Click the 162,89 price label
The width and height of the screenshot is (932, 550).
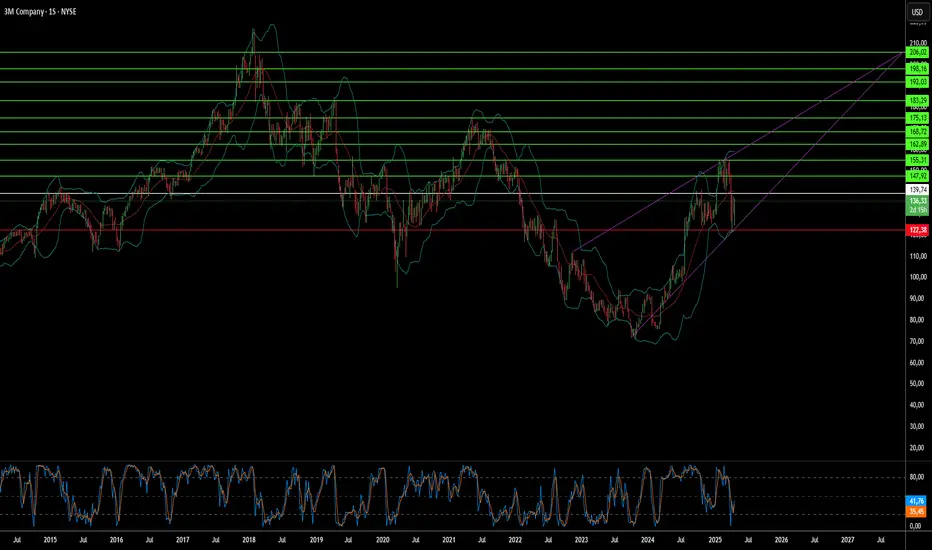[917, 144]
